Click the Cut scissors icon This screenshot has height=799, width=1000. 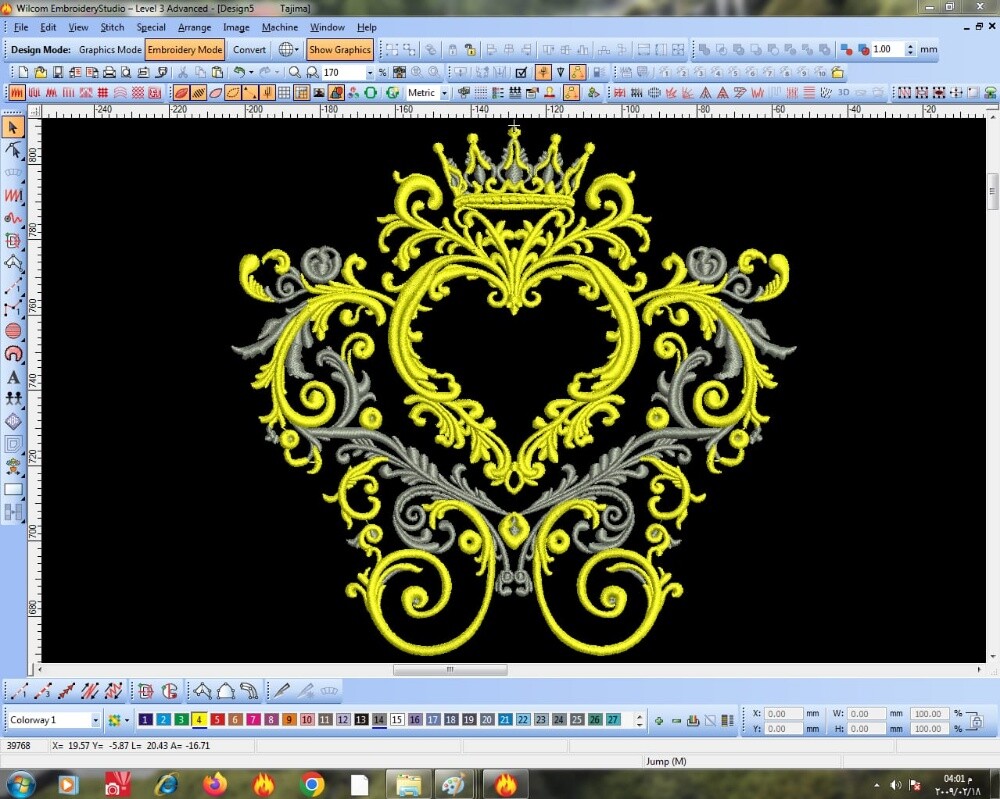click(182, 73)
